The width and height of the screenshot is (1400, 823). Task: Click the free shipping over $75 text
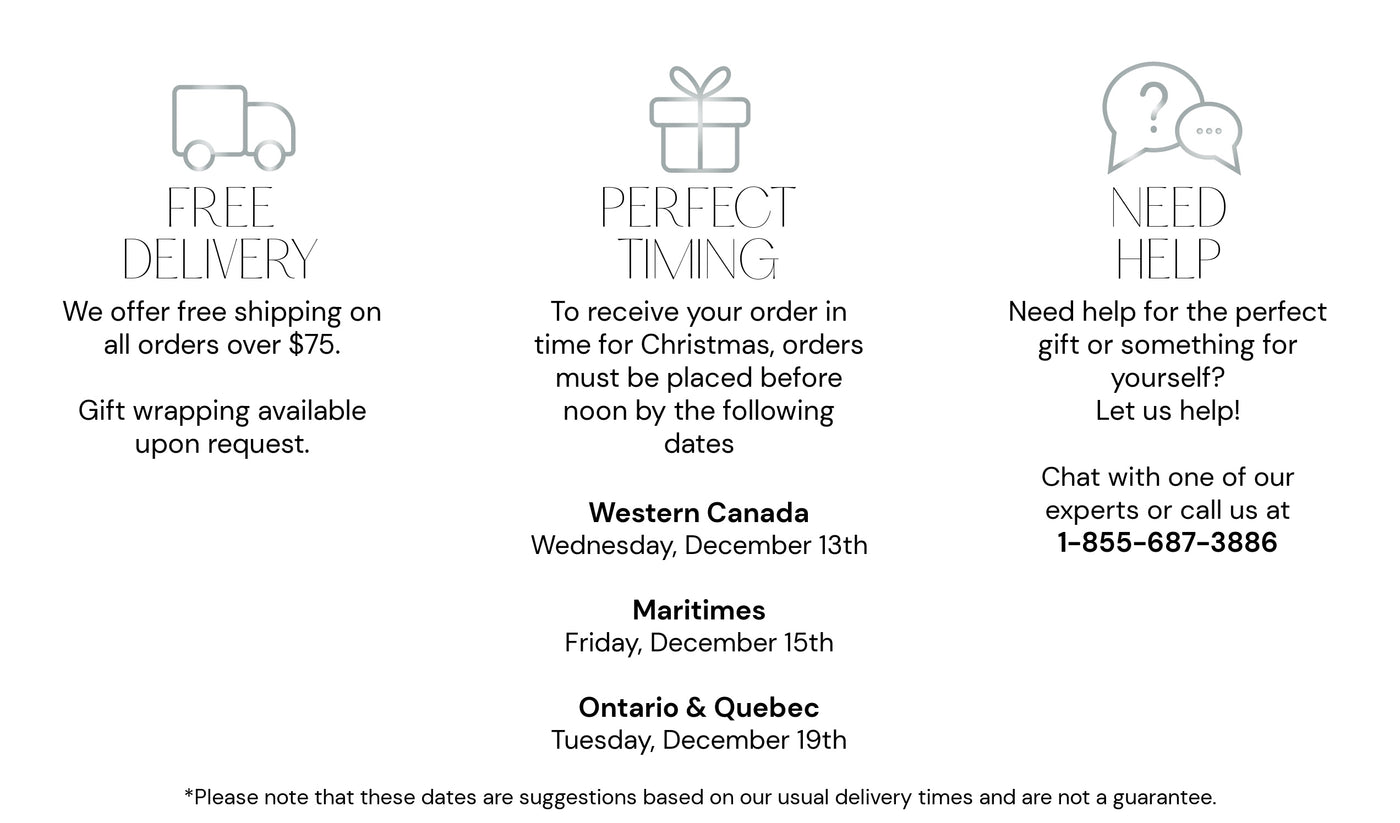pos(222,328)
